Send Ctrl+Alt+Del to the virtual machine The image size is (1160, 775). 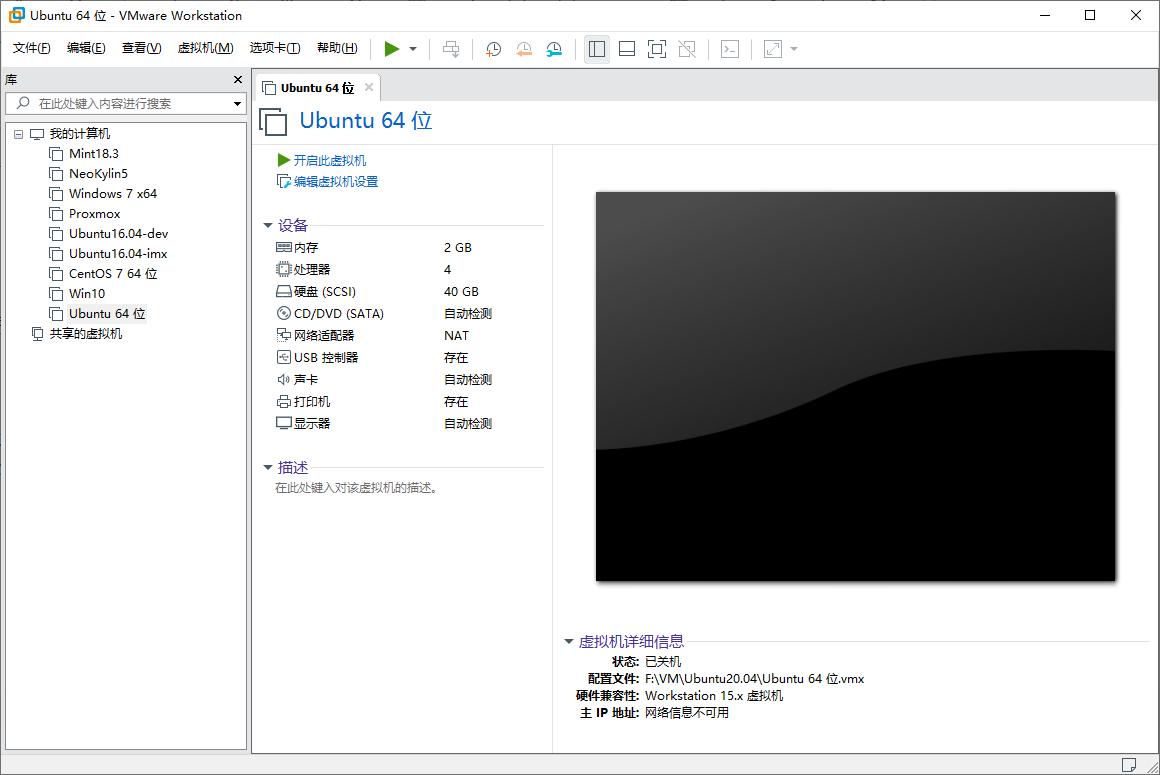(x=451, y=48)
